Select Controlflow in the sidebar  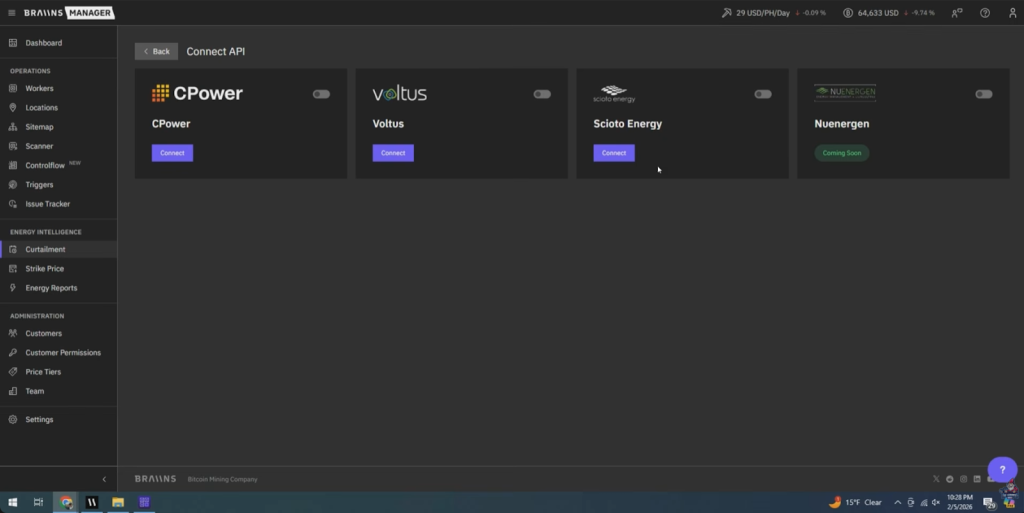point(45,166)
